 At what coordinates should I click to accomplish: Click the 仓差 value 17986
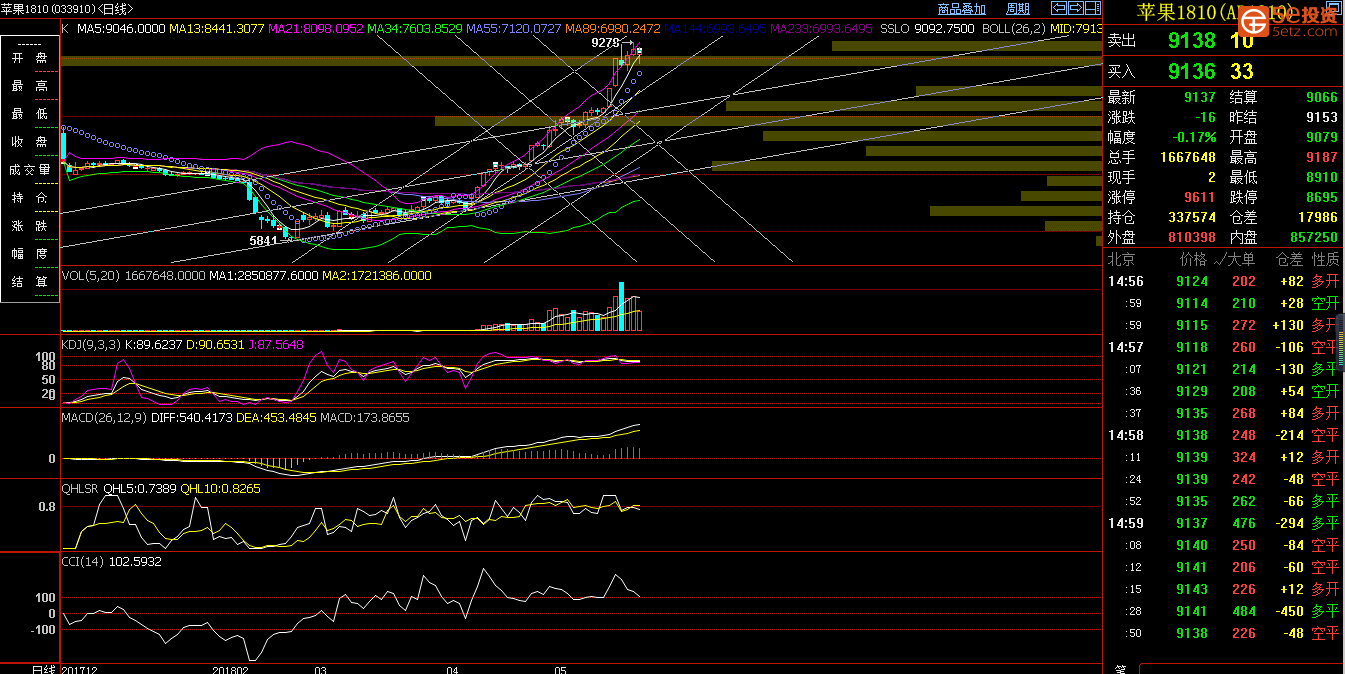coord(1317,217)
